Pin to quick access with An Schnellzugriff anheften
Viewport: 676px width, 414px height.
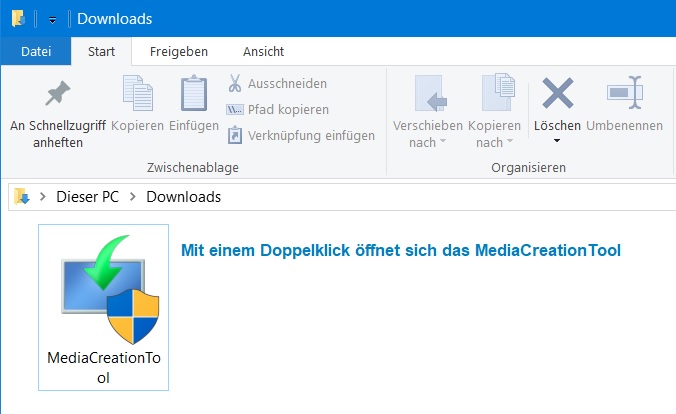[58, 114]
